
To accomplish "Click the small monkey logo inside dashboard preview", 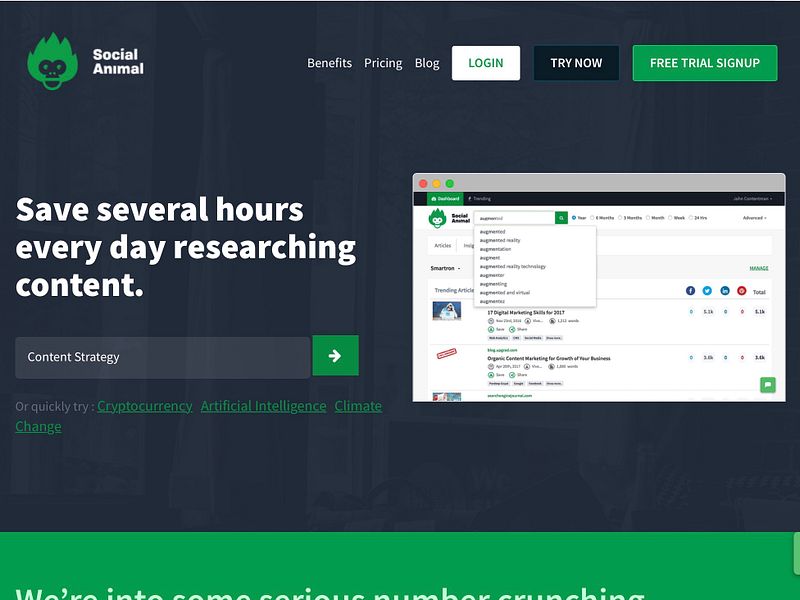I will 437,218.
